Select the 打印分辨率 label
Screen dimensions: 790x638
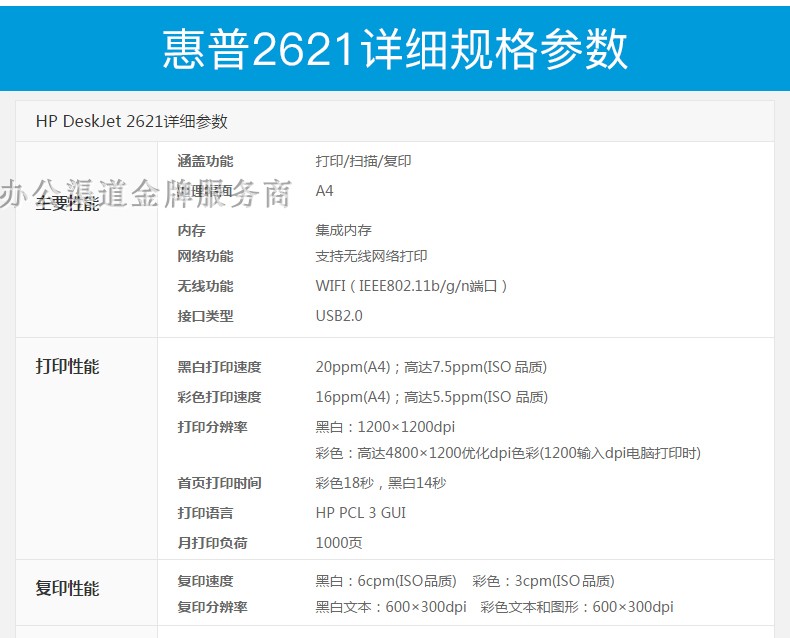click(x=212, y=427)
